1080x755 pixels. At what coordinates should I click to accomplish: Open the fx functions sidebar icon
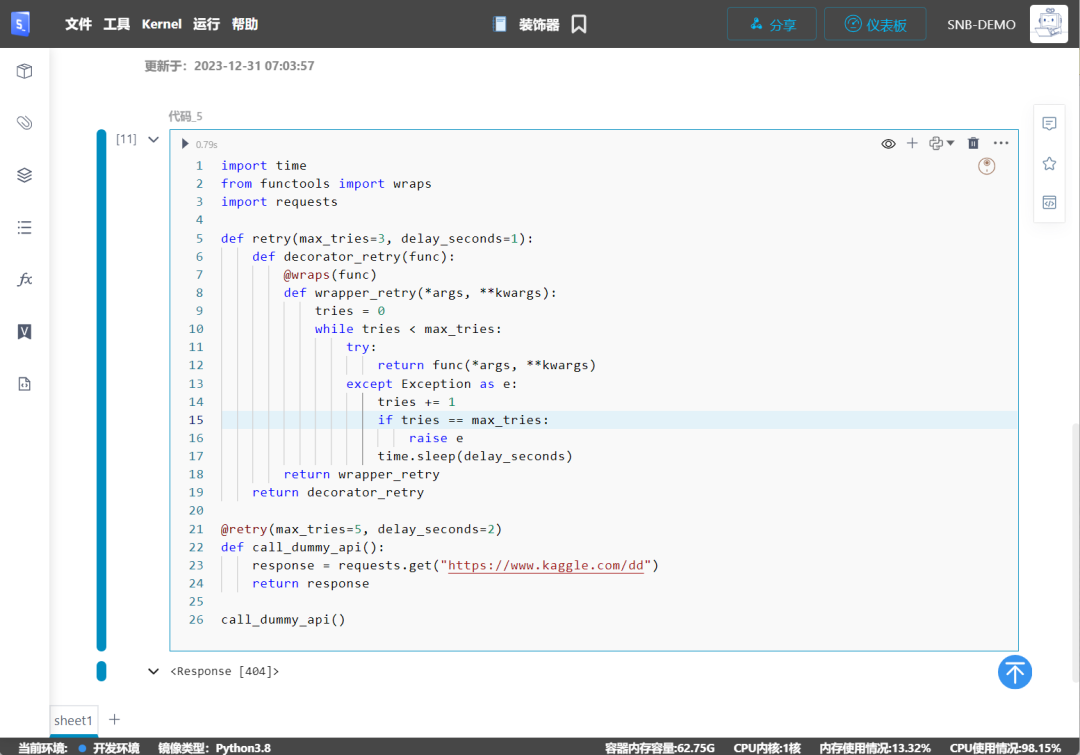click(x=24, y=279)
